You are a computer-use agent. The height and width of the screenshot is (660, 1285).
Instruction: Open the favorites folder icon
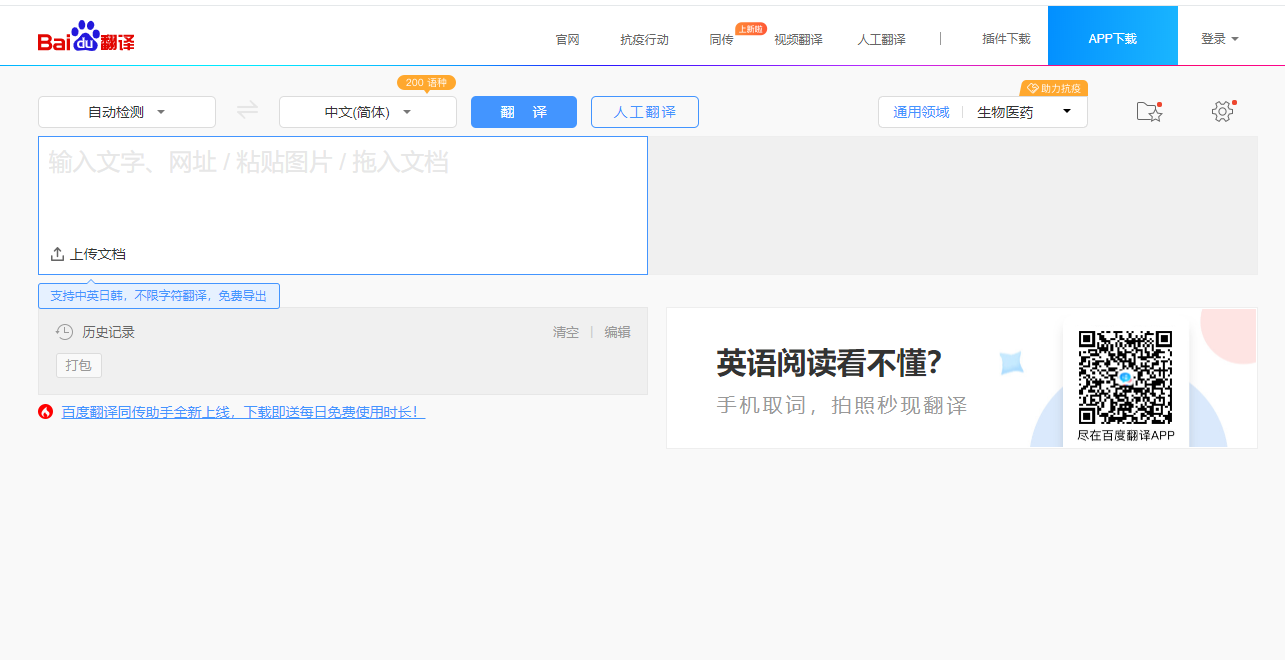click(x=1149, y=112)
